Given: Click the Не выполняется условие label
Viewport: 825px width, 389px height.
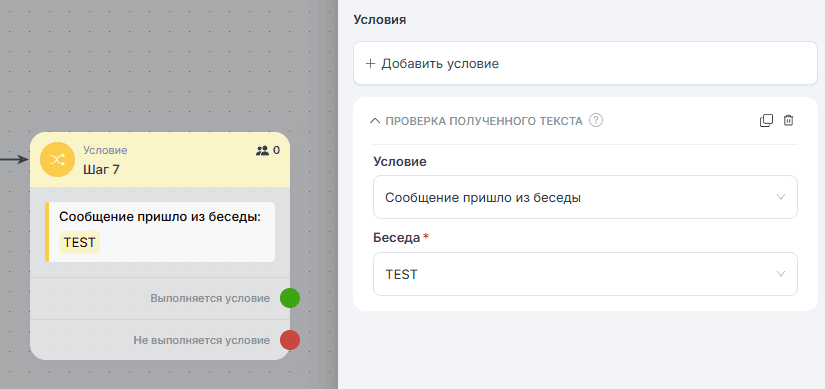Looking at the screenshot, I should 202,341.
